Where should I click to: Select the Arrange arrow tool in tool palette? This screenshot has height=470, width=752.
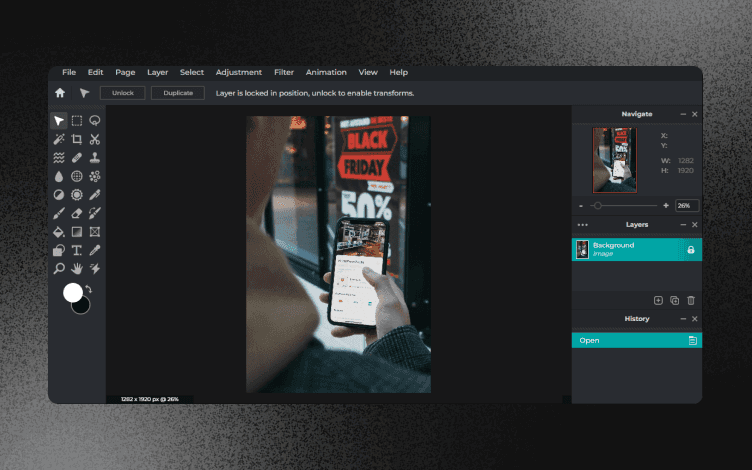tap(59, 121)
